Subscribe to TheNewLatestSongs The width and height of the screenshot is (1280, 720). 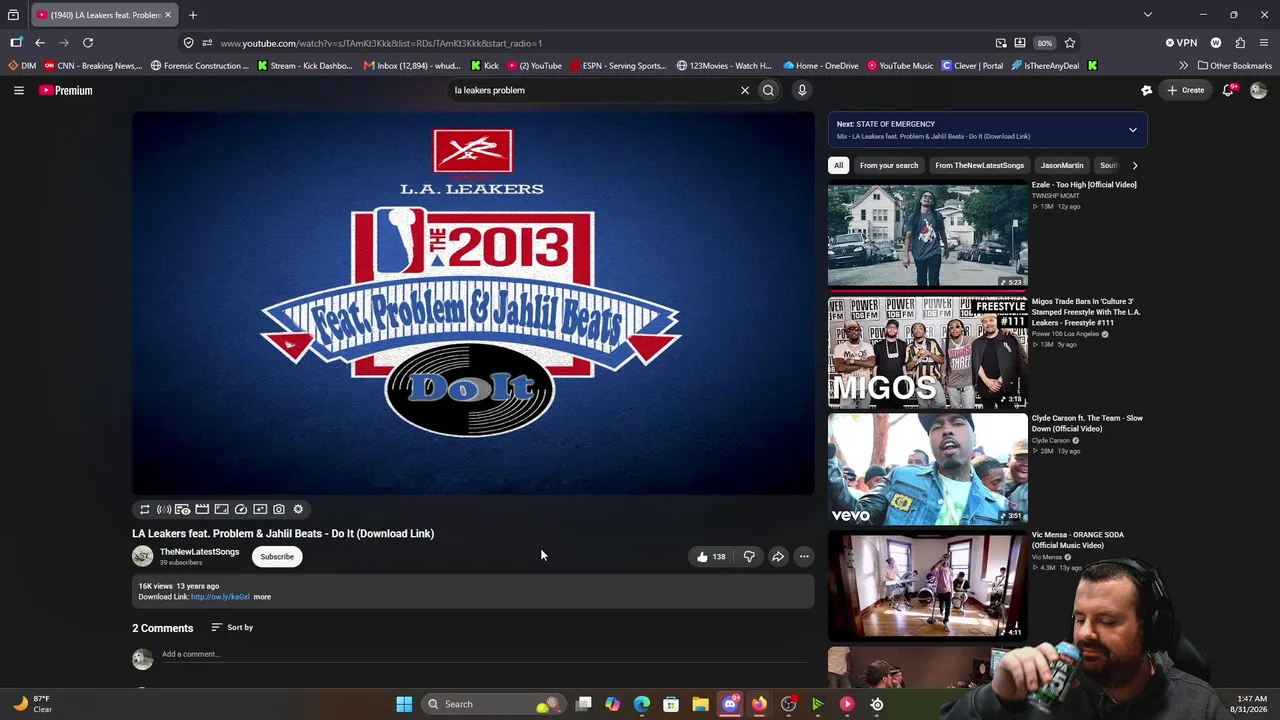pos(277,557)
